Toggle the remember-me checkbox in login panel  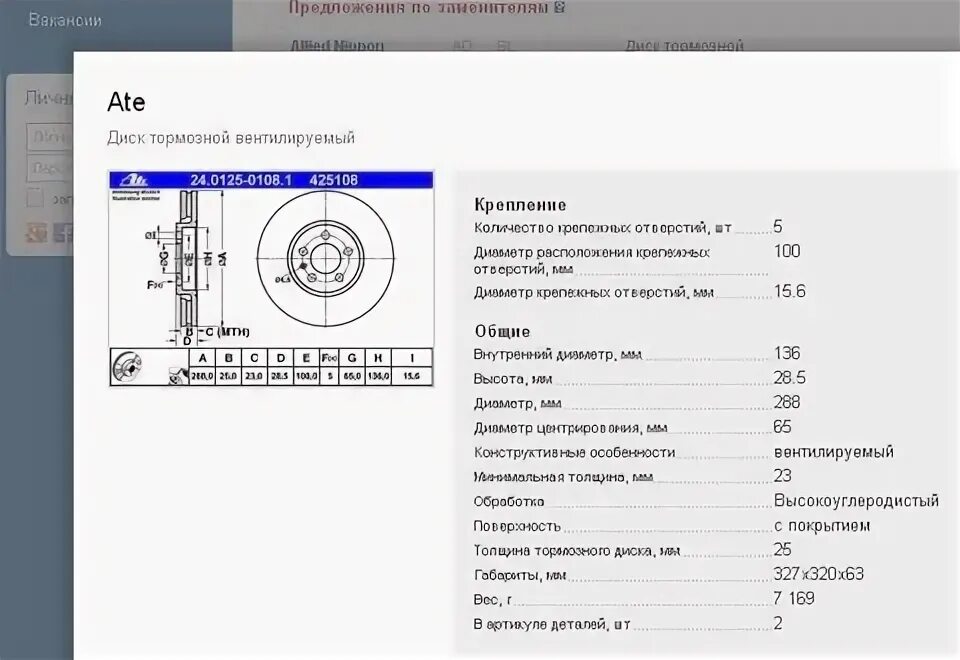tap(35, 198)
